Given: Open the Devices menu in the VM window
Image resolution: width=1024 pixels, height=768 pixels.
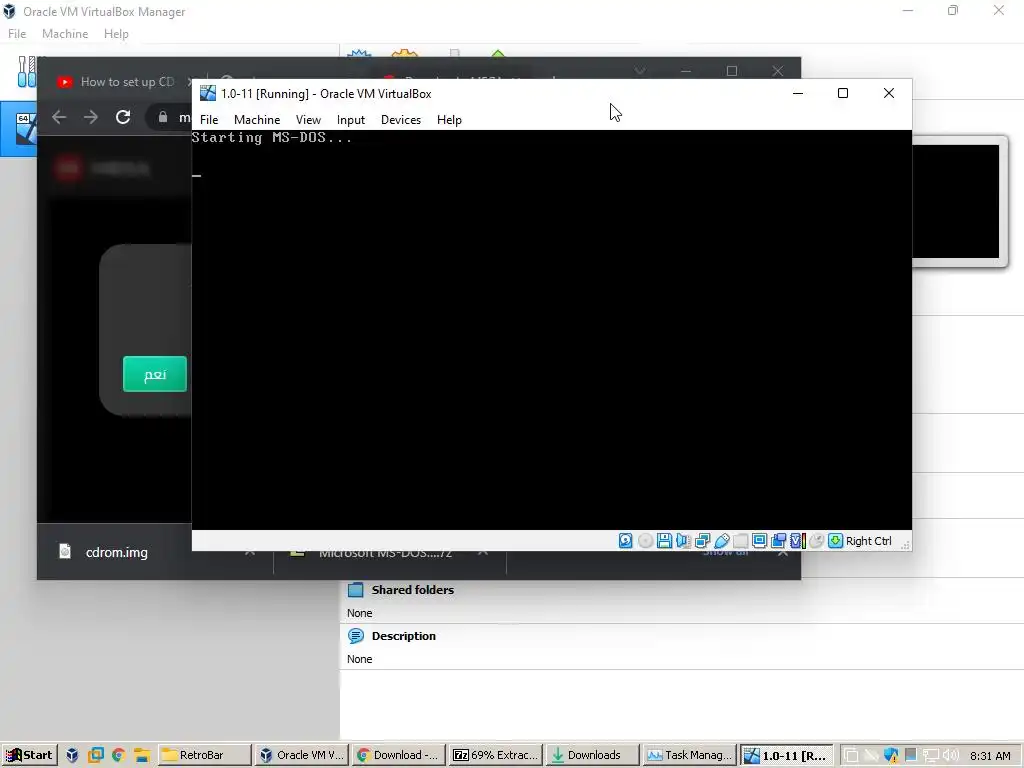Looking at the screenshot, I should pos(401,120).
